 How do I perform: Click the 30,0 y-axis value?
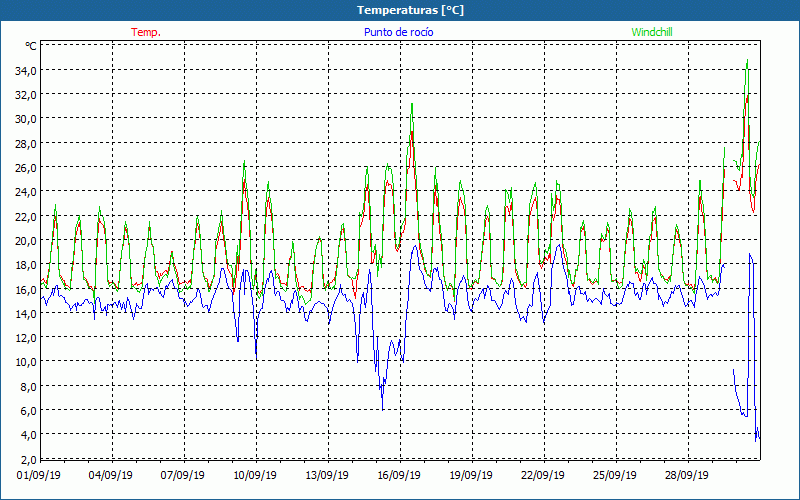click(26, 119)
